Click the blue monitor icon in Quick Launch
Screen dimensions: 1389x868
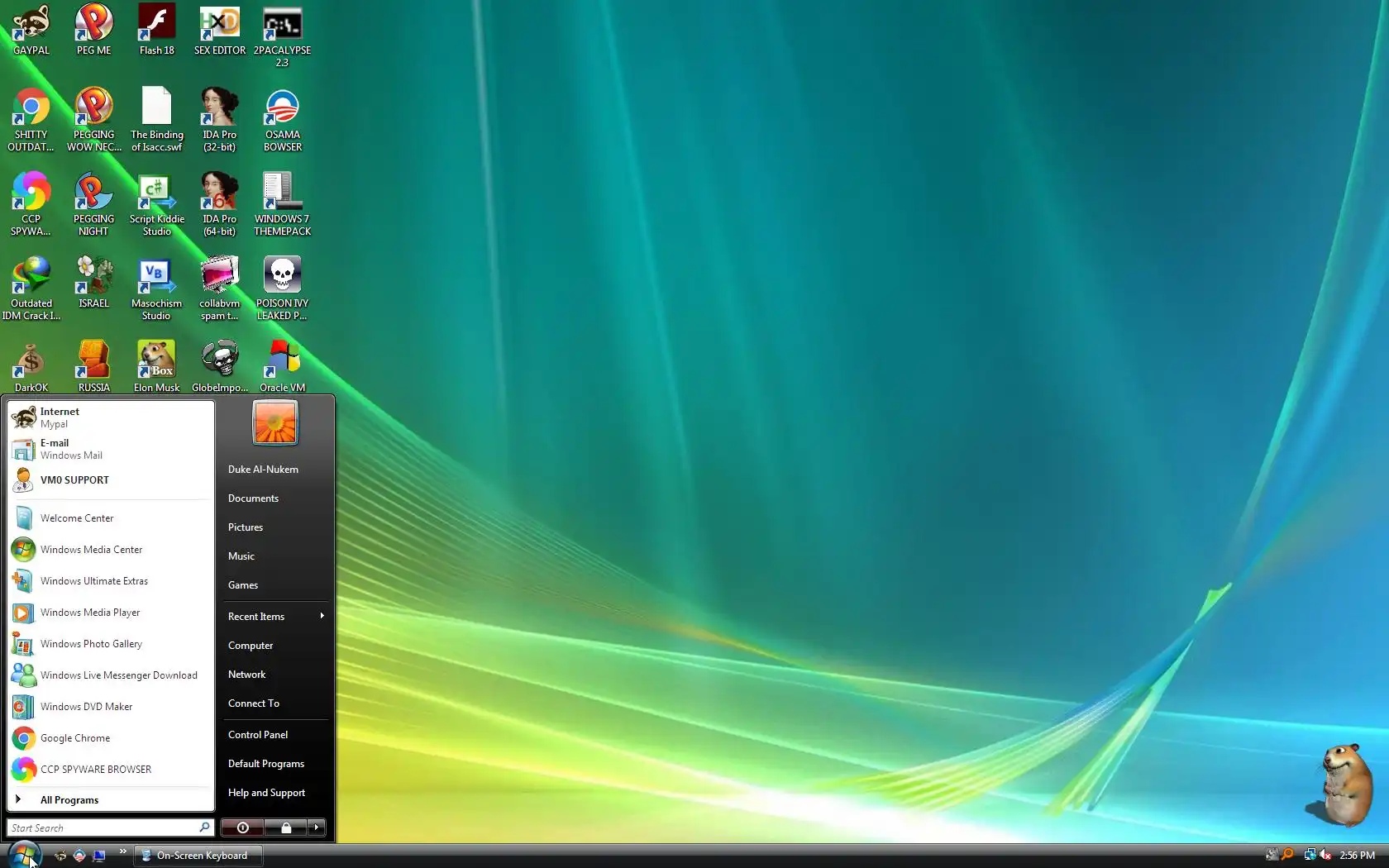99,856
